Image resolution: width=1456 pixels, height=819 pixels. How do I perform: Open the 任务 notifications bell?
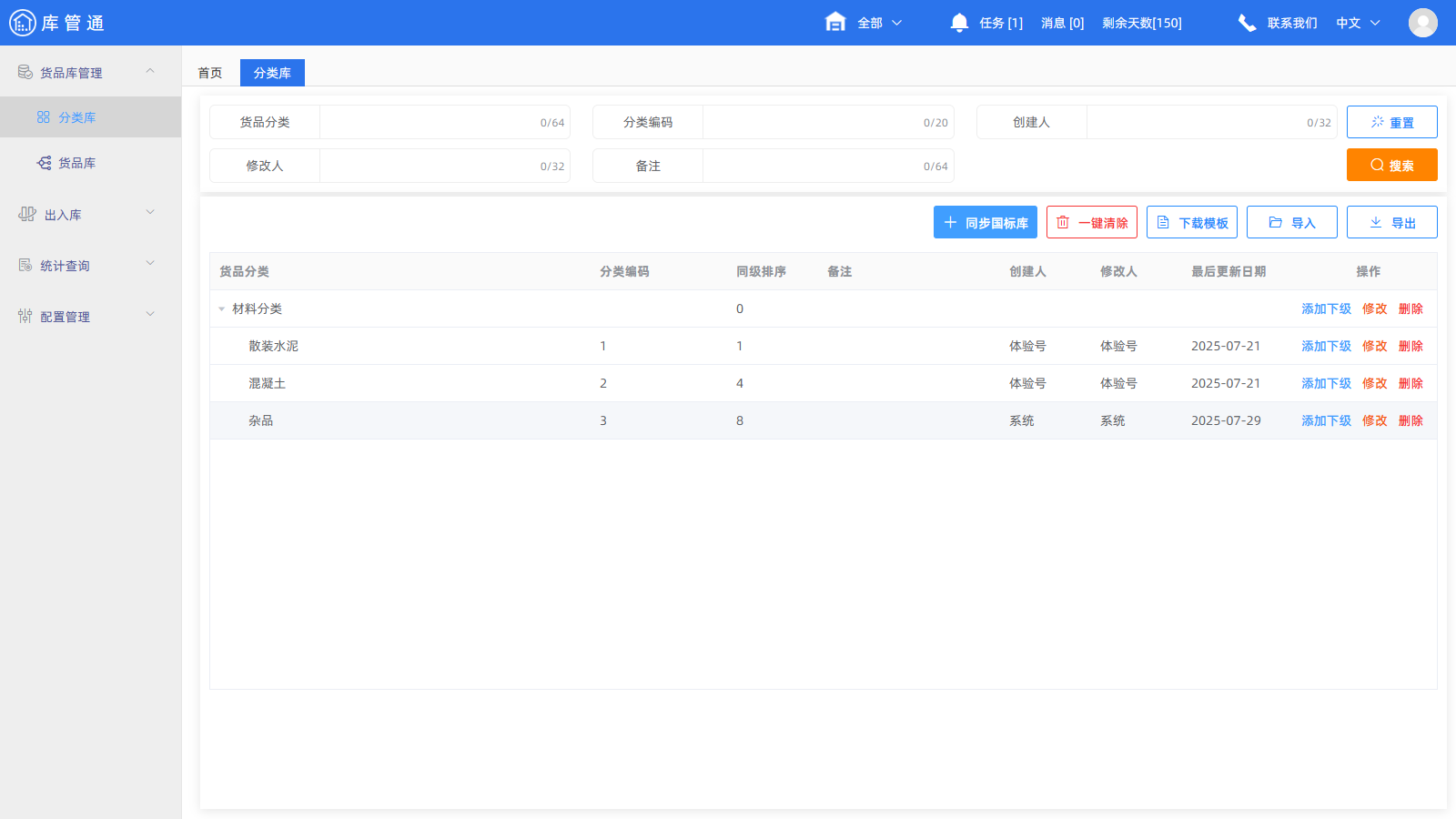[x=958, y=23]
